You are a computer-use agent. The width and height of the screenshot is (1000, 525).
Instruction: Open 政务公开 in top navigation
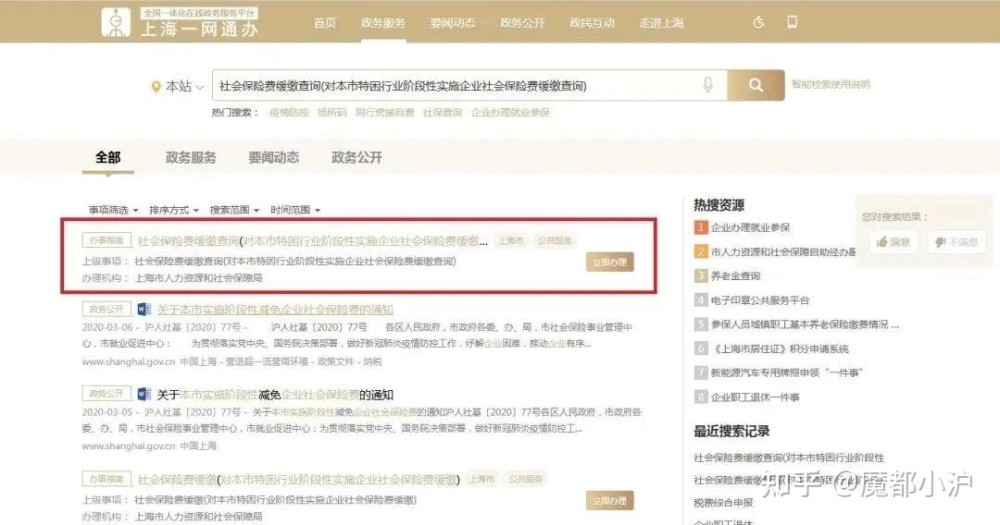click(x=522, y=23)
